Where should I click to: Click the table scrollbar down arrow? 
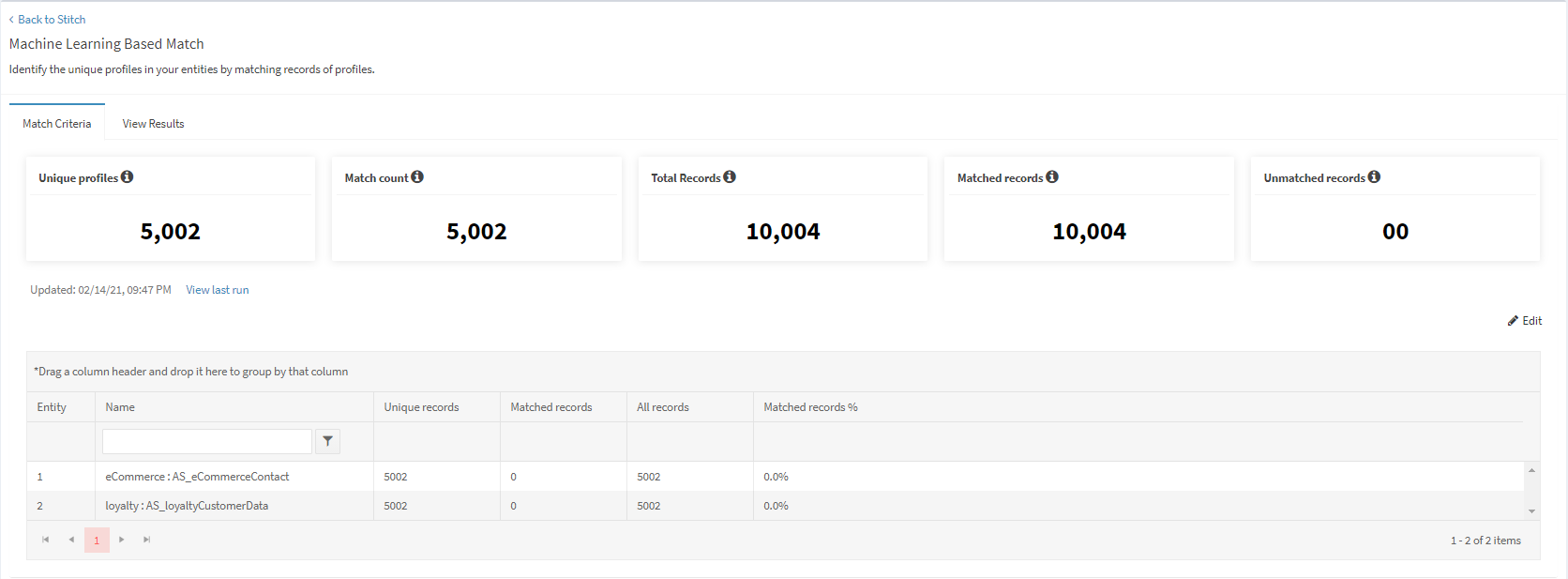pyautogui.click(x=1531, y=511)
